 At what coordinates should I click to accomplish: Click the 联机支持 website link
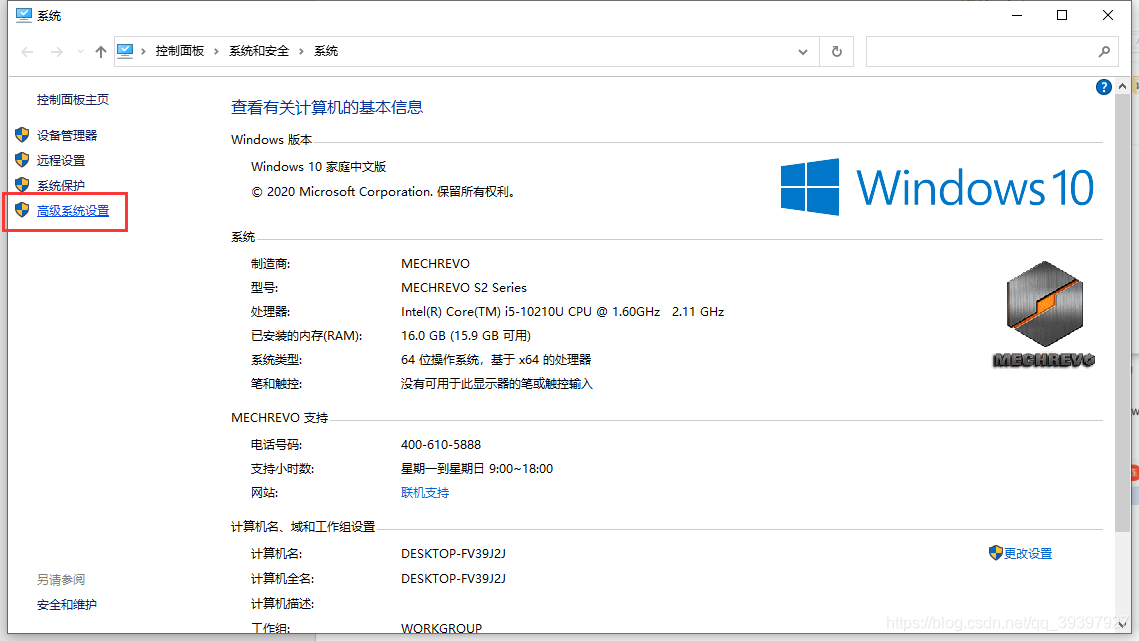pyautogui.click(x=425, y=493)
